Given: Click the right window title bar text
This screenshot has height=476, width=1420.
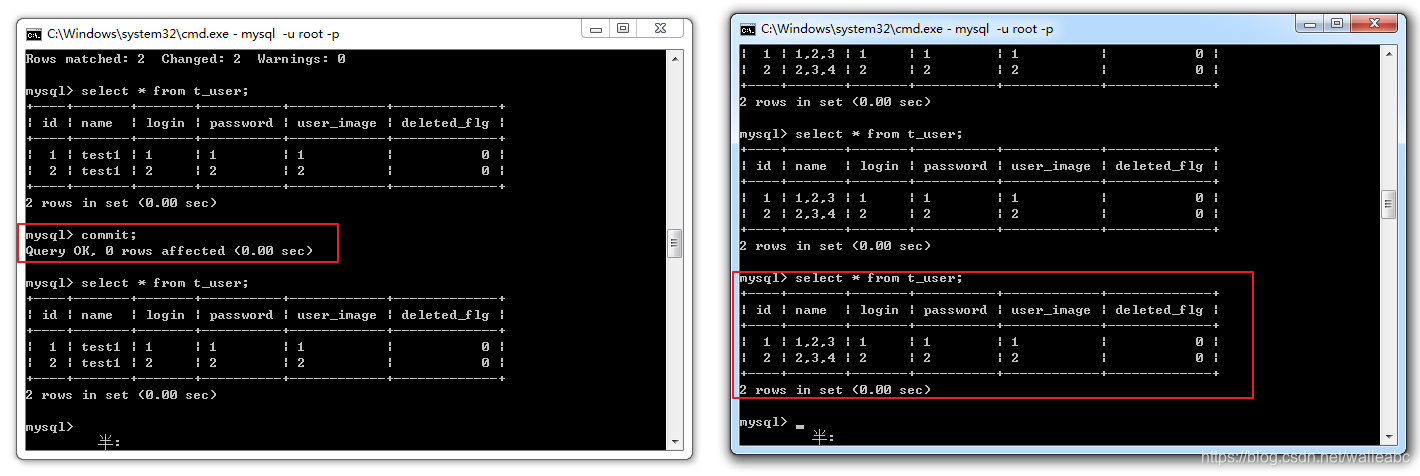Looking at the screenshot, I should coord(907,29).
